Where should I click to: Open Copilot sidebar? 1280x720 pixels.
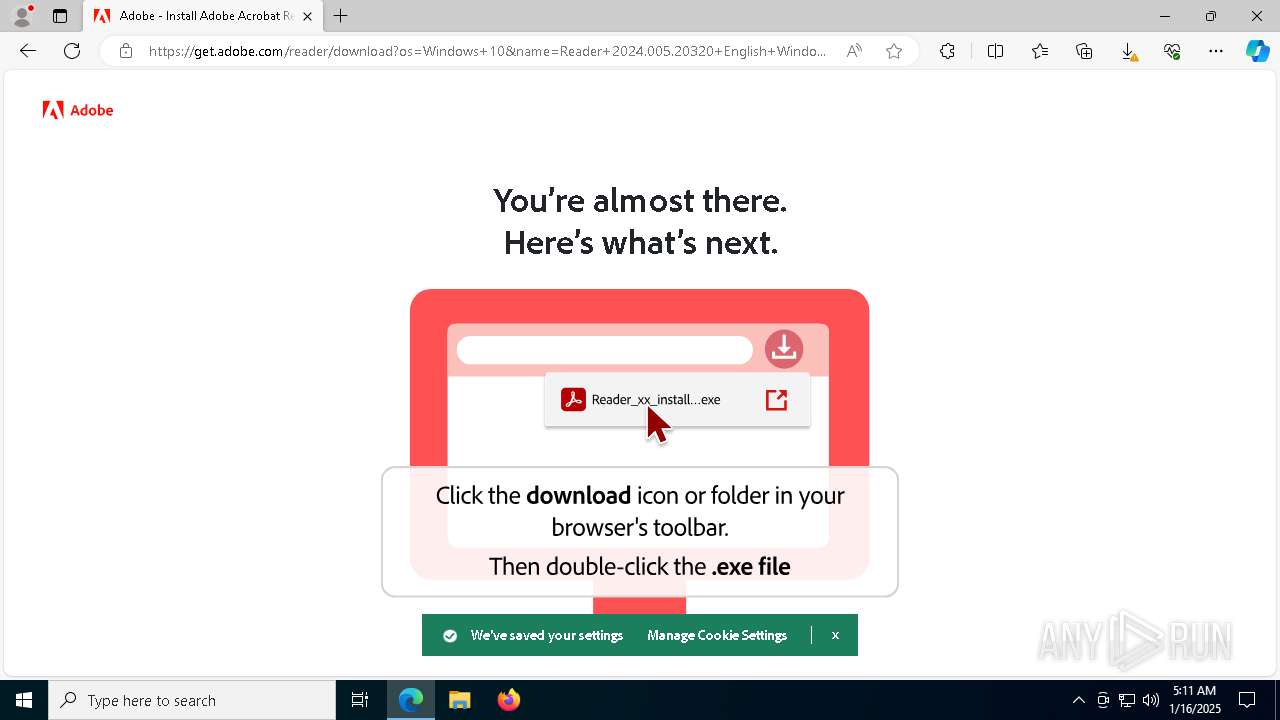[1257, 51]
